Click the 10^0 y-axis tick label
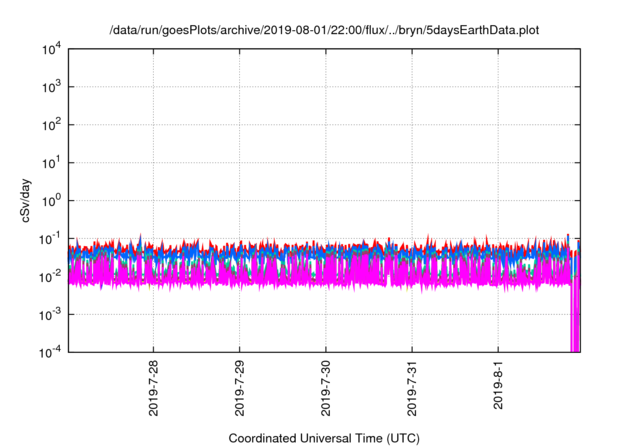This screenshot has height=448, width=640. pyautogui.click(x=51, y=201)
